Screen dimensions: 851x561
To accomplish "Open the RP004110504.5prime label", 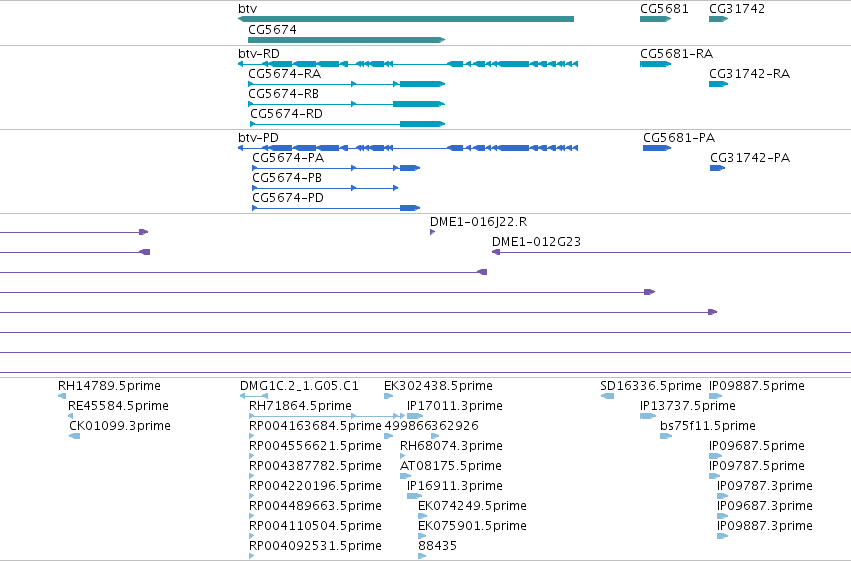I will (315, 526).
